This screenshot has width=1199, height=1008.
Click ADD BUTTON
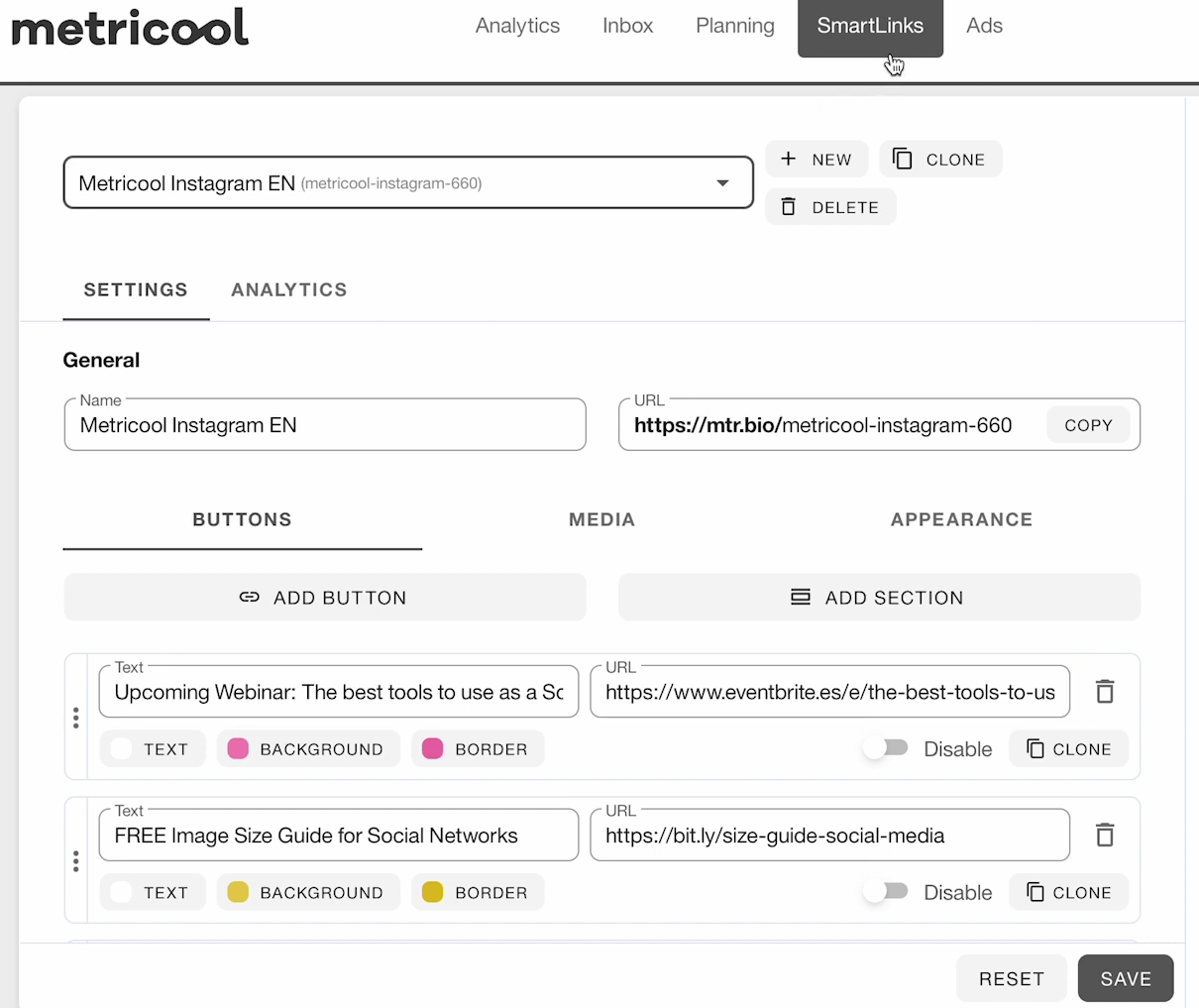[x=325, y=598]
